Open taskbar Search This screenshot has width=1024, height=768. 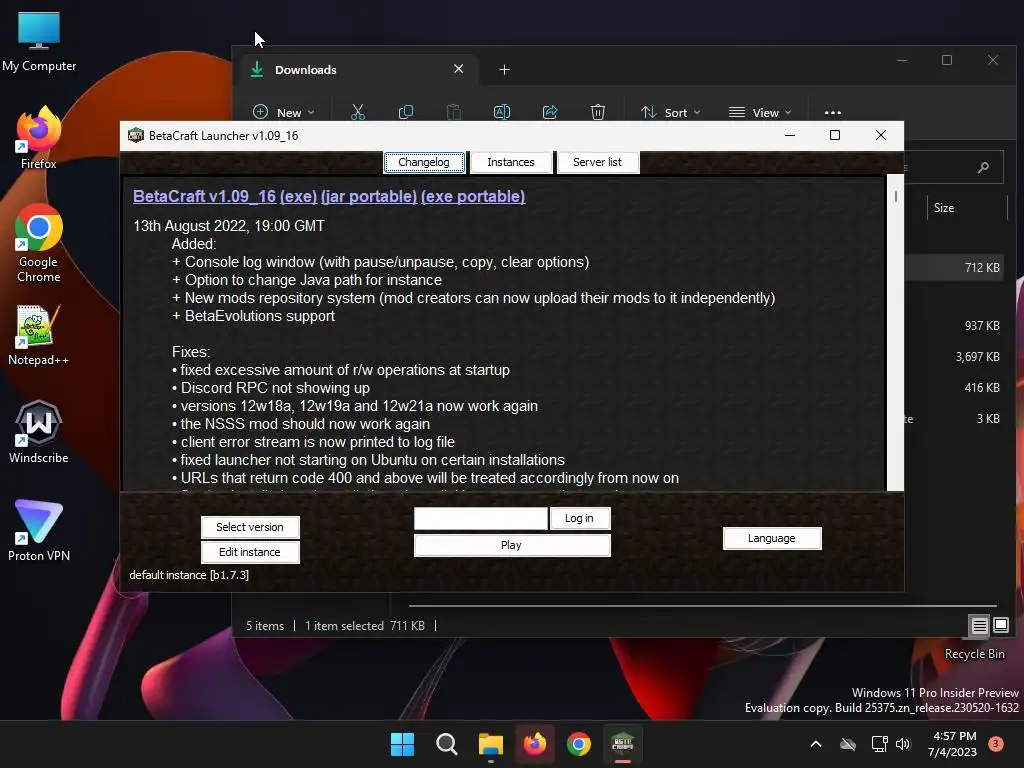point(447,744)
